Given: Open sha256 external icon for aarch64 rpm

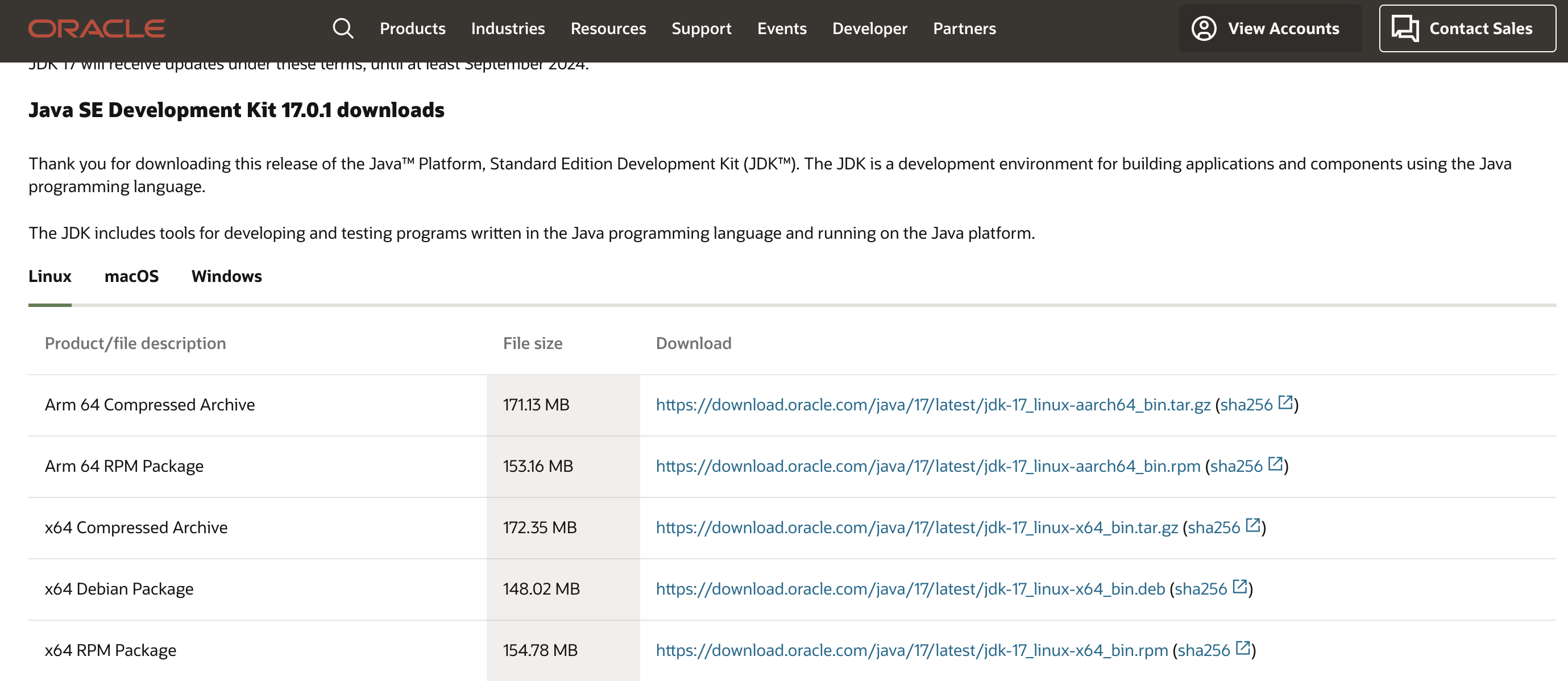Looking at the screenshot, I should [x=1275, y=464].
